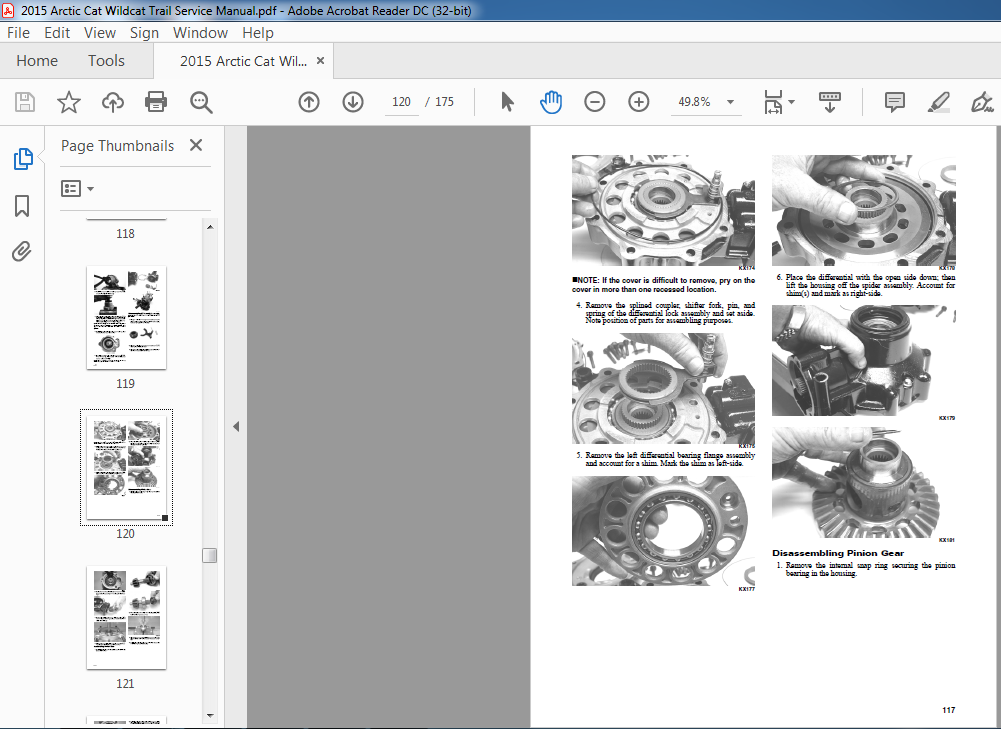Open the Page Thumbnails sidebar icon
The width and height of the screenshot is (1001, 729).
23,159
